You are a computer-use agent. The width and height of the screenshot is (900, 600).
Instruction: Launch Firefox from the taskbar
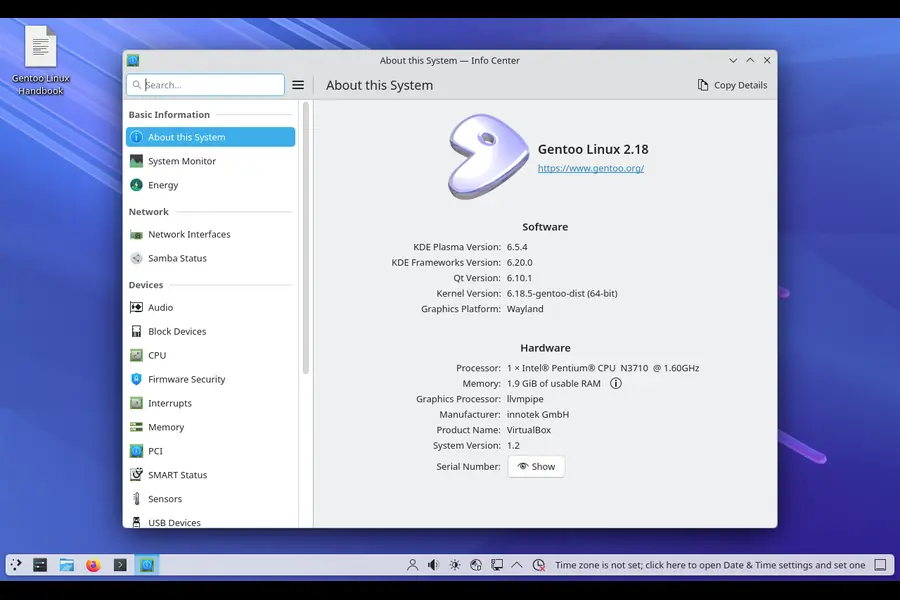(93, 564)
